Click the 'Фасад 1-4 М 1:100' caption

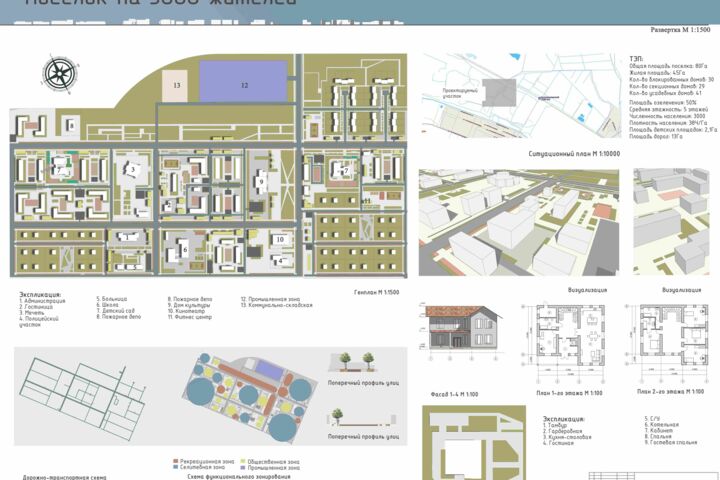pyautogui.click(x=454, y=394)
